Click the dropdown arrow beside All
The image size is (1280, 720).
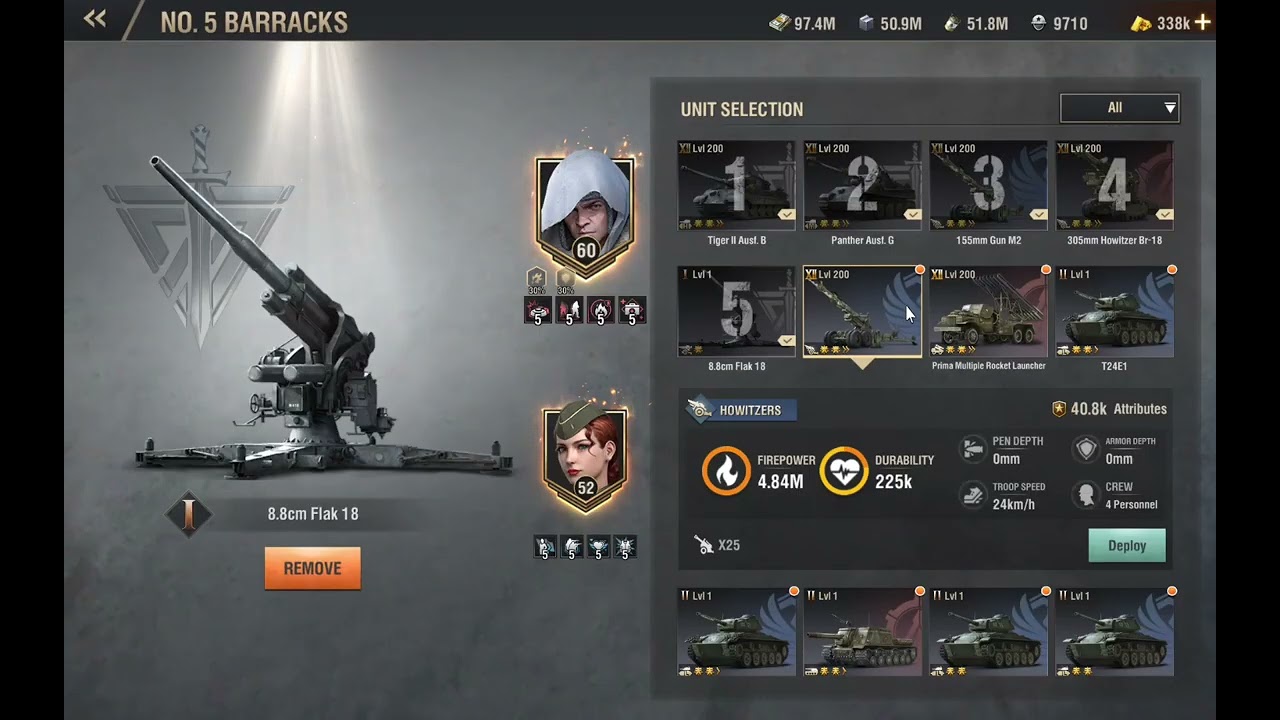click(1169, 108)
